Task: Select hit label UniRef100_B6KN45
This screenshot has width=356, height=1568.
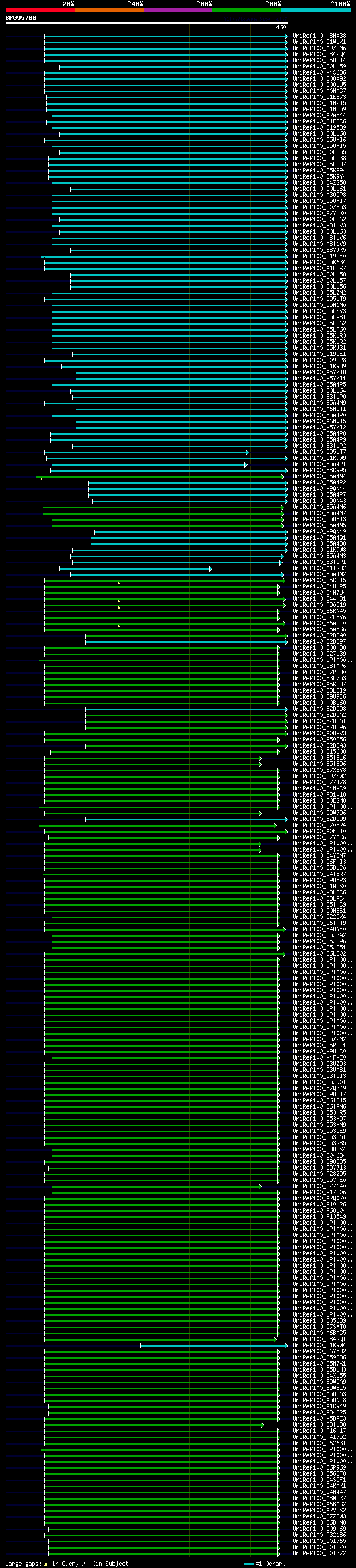Action: pos(319,611)
